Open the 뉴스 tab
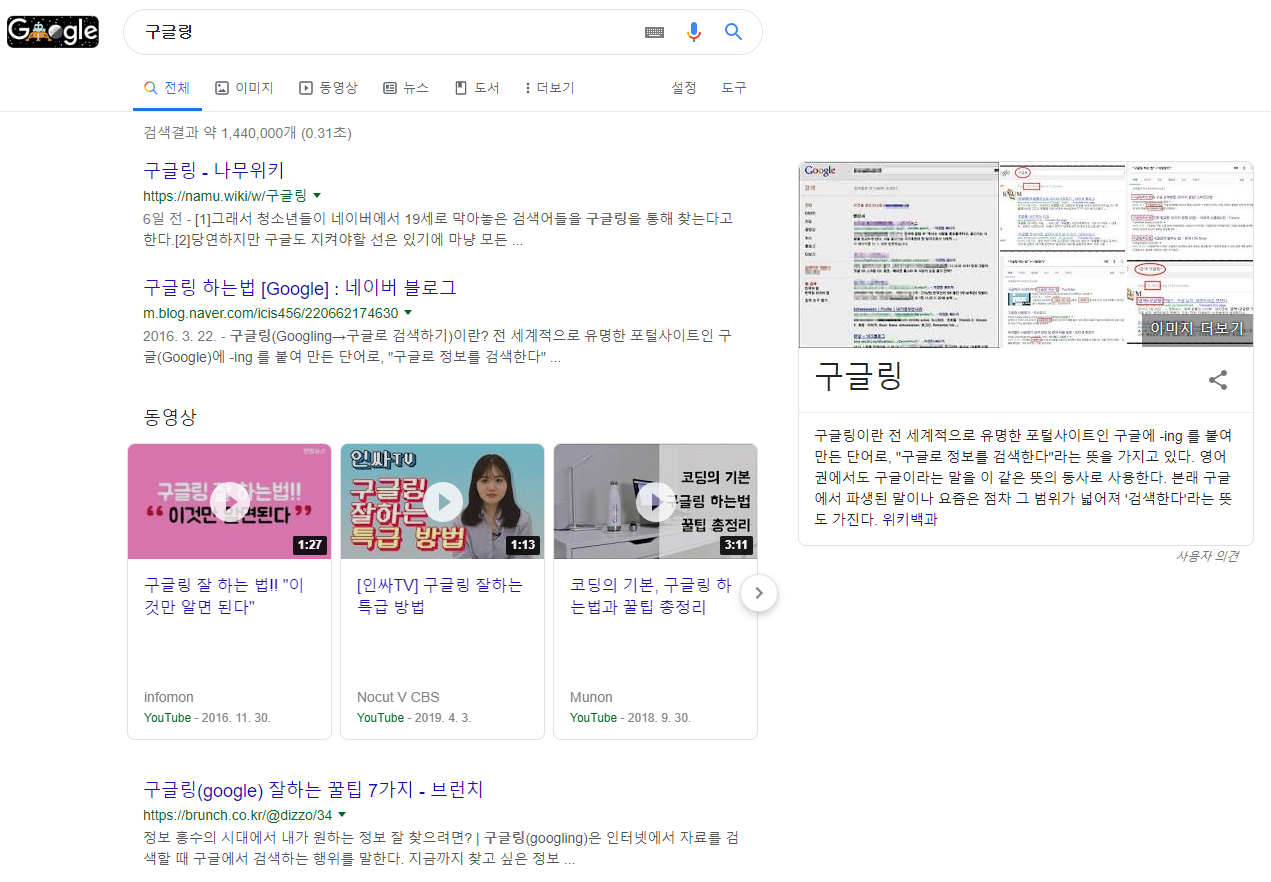The image size is (1271, 882). pyautogui.click(x=406, y=88)
